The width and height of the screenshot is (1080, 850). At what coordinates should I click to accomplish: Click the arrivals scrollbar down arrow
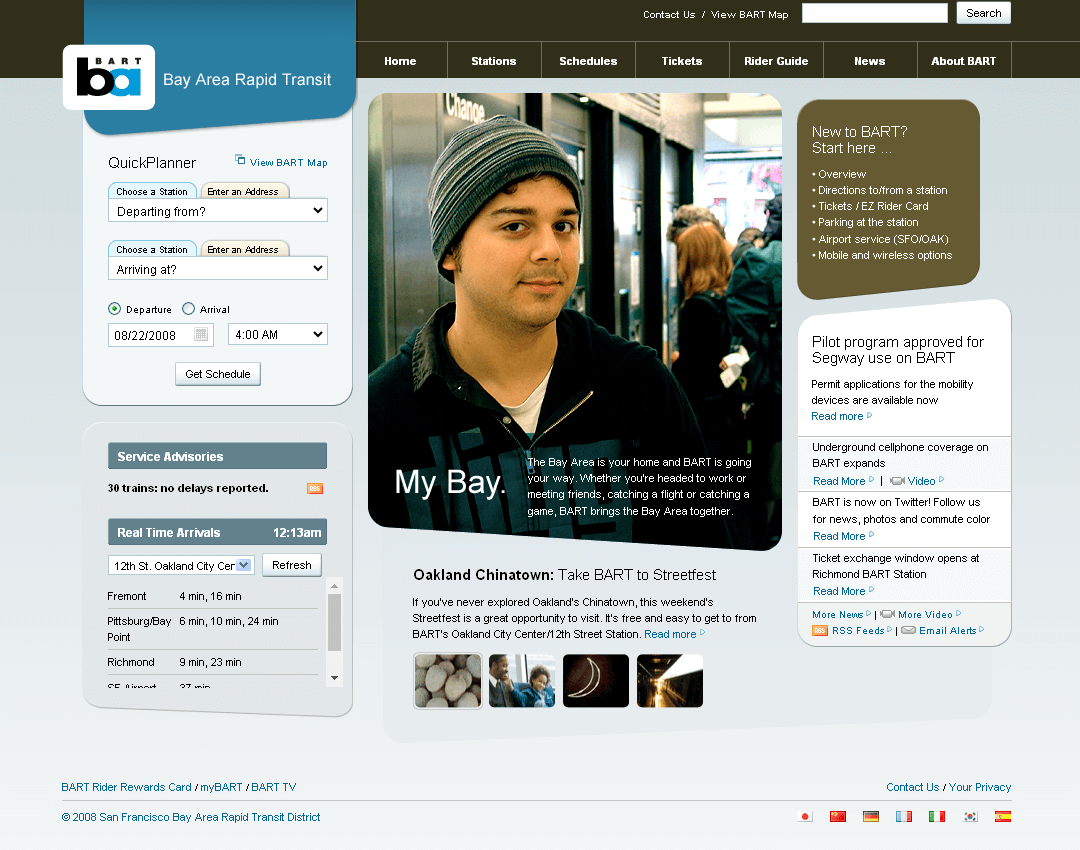click(x=335, y=678)
